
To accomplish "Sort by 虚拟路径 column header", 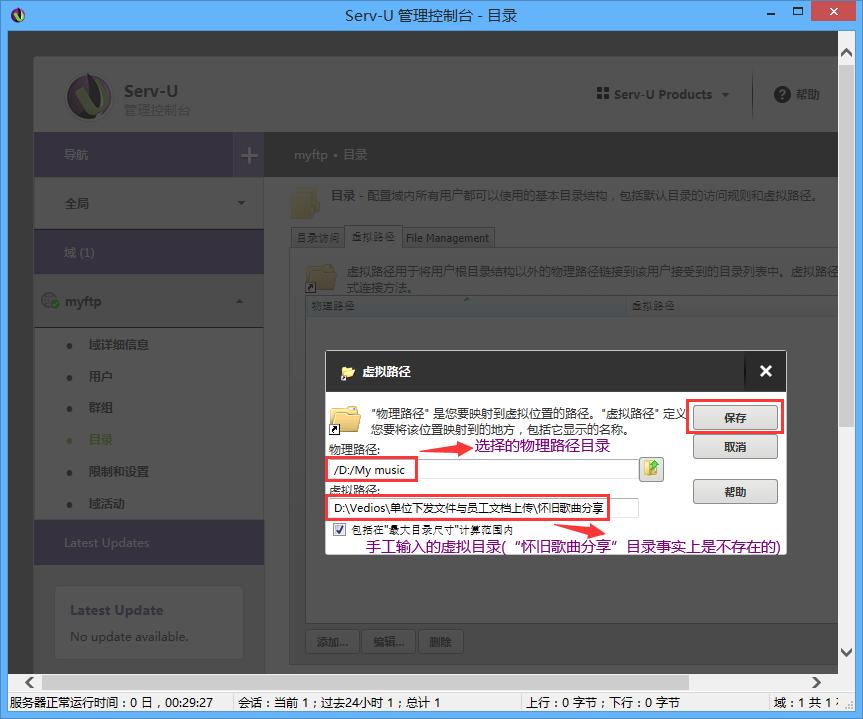I will tap(732, 306).
